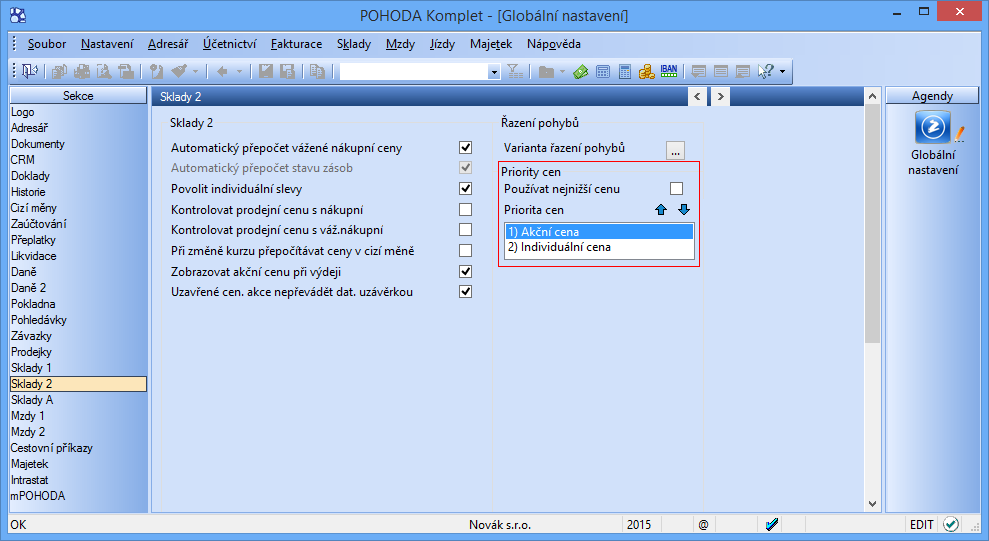The height and width of the screenshot is (541, 989).
Task: Click the back arrow icon in toolbar
Action: tap(222, 72)
